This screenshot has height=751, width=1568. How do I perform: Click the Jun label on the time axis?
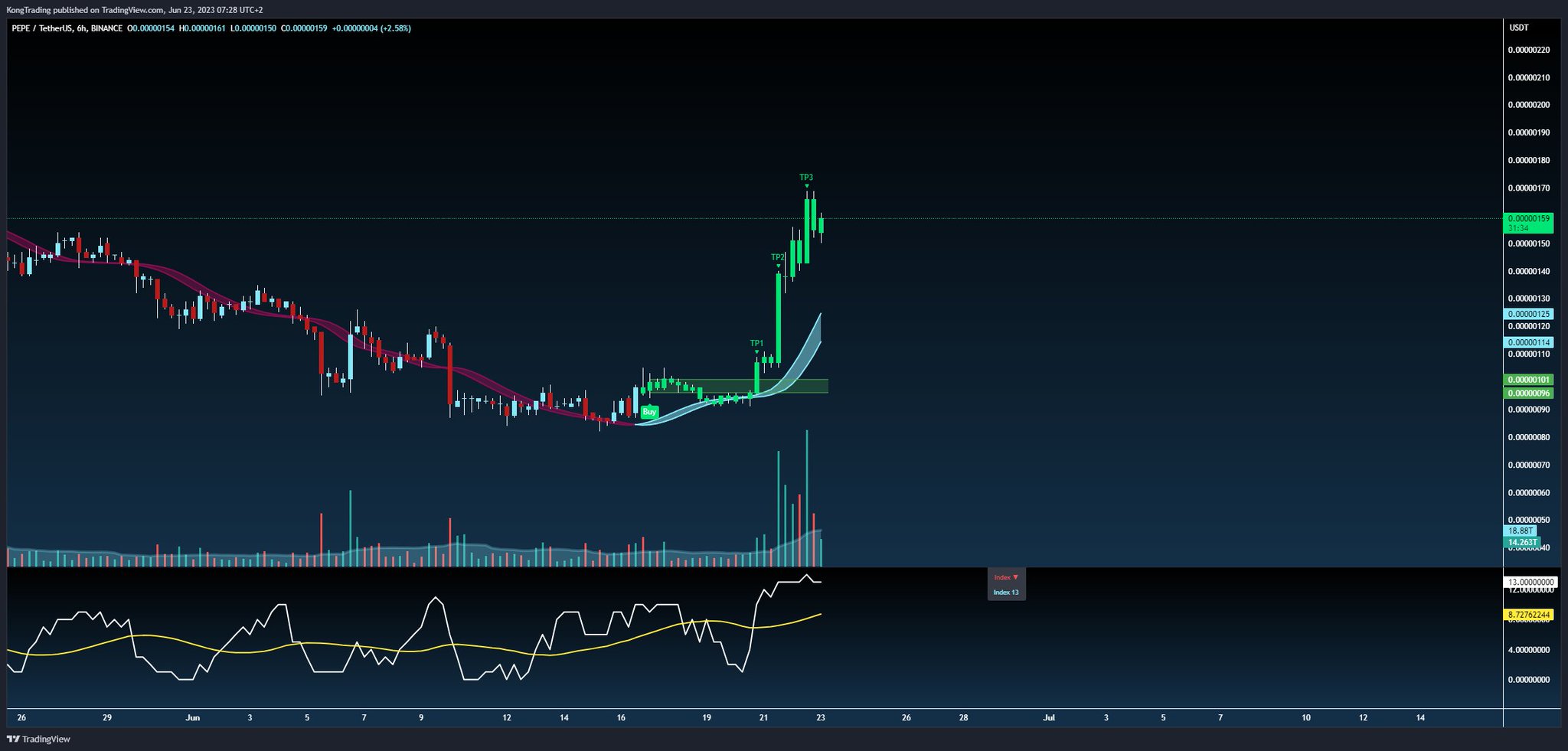pyautogui.click(x=193, y=718)
